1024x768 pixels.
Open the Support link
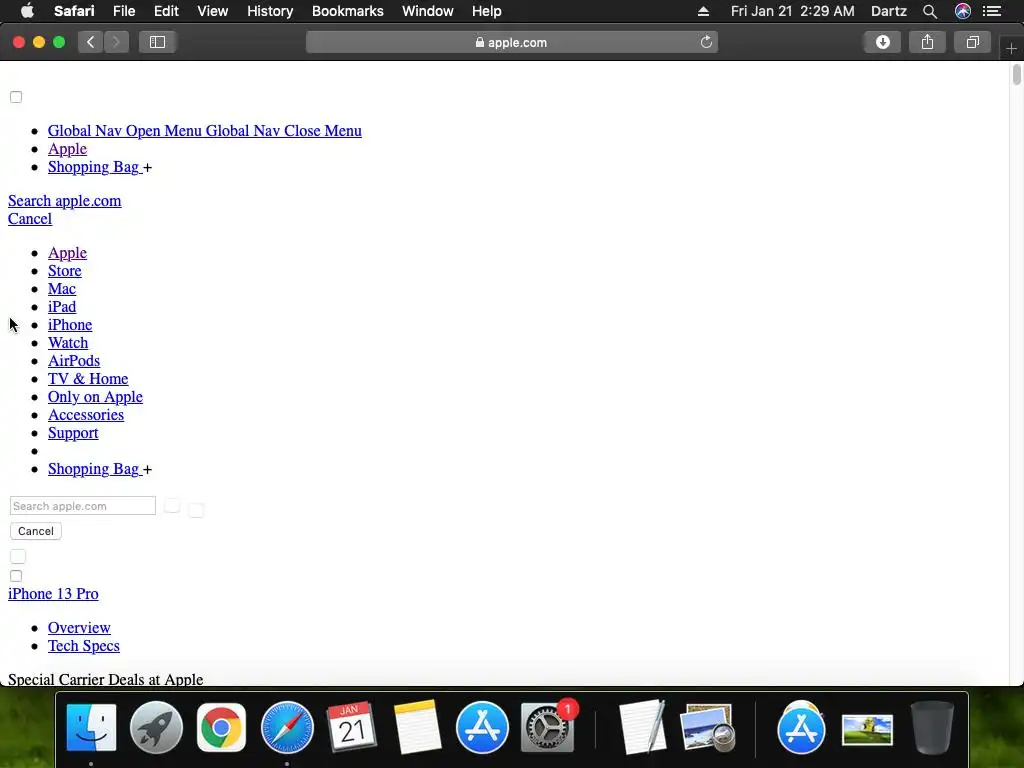click(73, 433)
